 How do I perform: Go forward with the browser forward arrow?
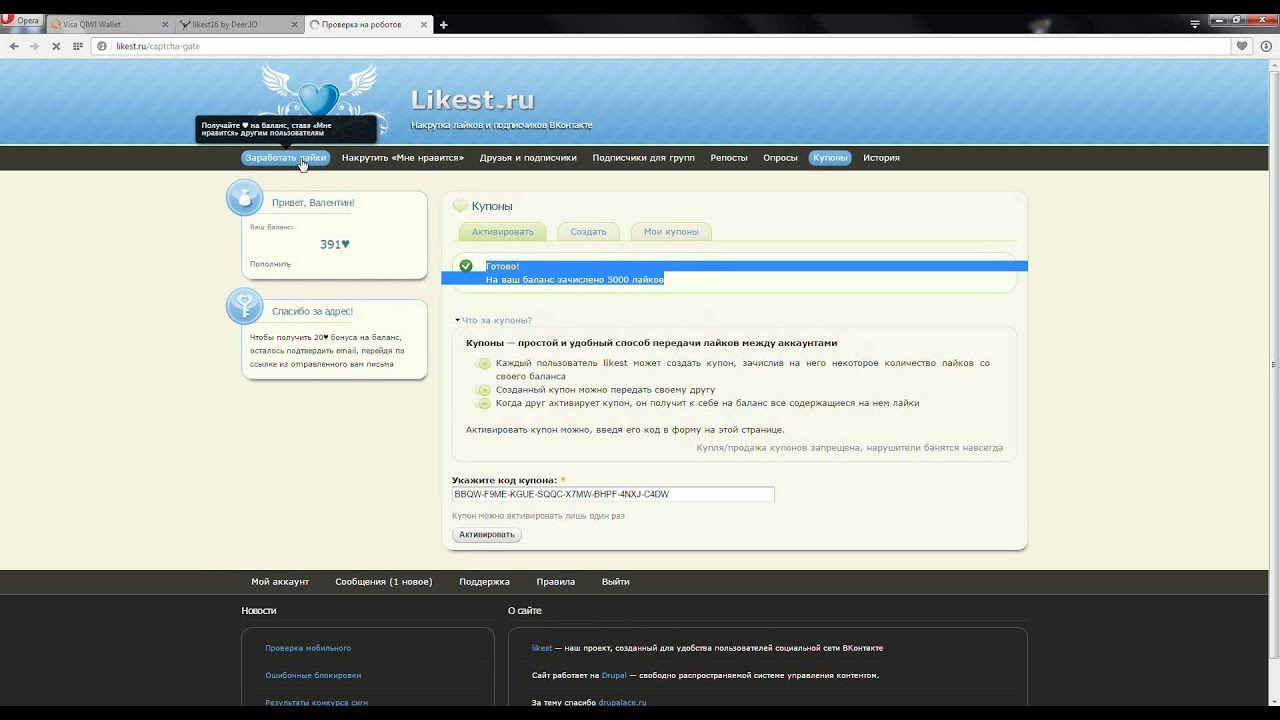35,46
